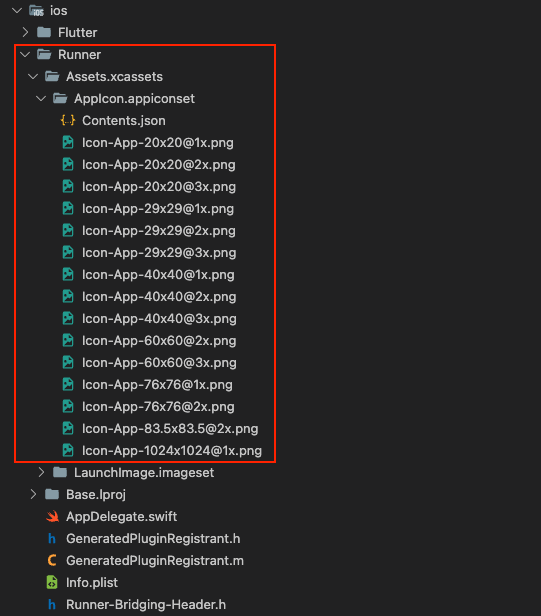Open file Icon-App-1024x1024@1x.png

172,451
